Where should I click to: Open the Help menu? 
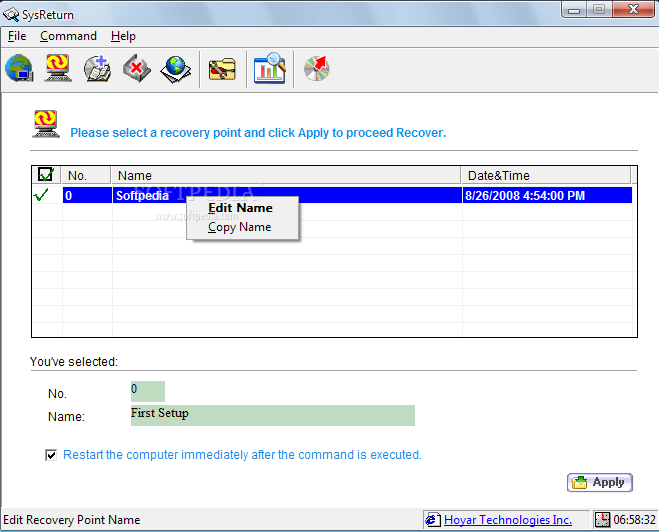[x=123, y=36]
